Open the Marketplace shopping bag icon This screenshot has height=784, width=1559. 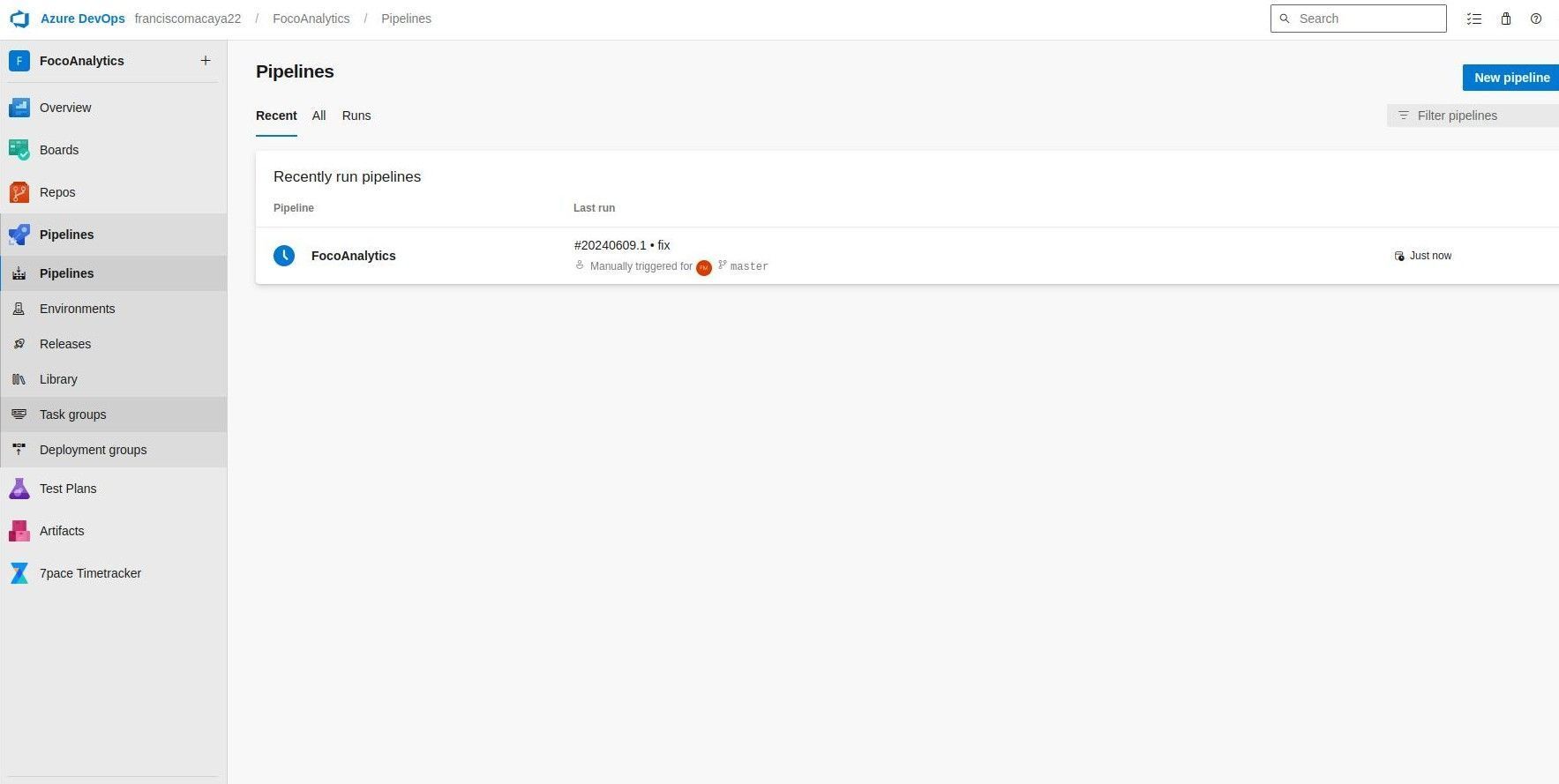coord(1506,19)
